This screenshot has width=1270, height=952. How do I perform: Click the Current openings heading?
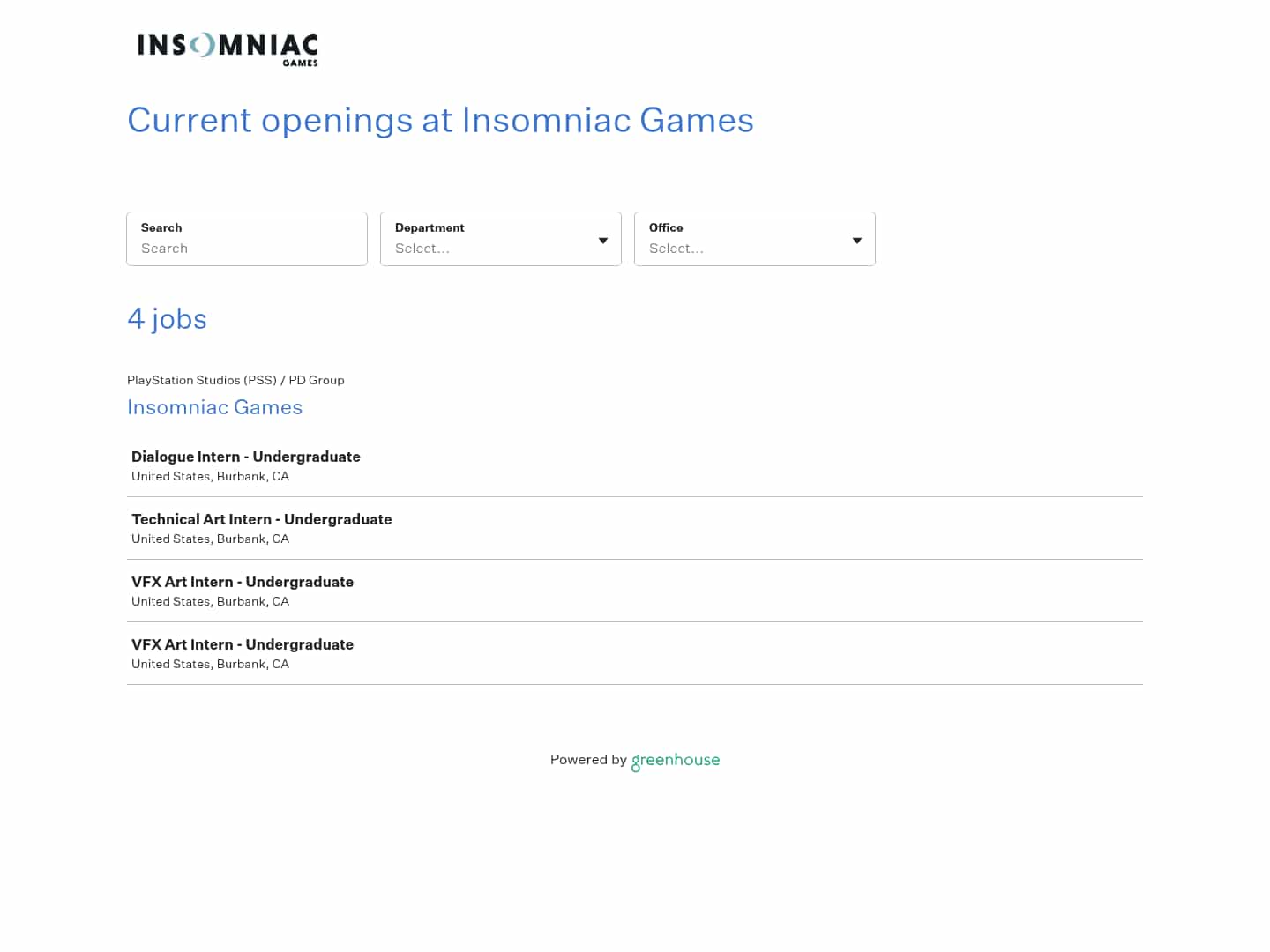pos(440,121)
